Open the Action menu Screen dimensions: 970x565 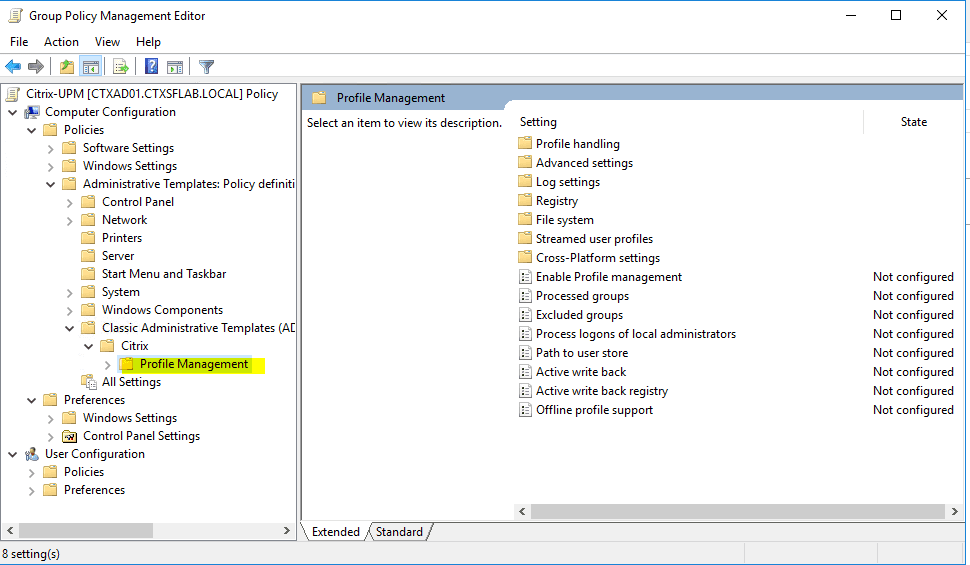(61, 41)
